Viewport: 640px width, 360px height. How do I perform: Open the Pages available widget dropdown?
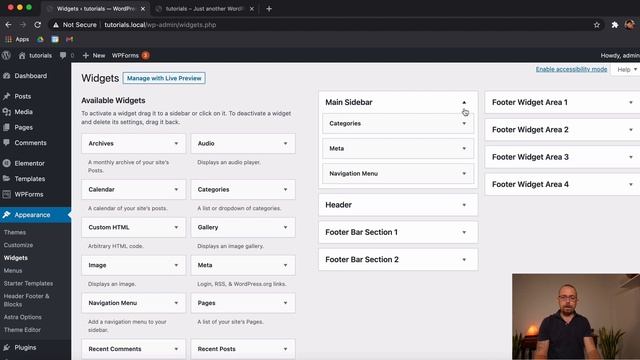(x=285, y=303)
